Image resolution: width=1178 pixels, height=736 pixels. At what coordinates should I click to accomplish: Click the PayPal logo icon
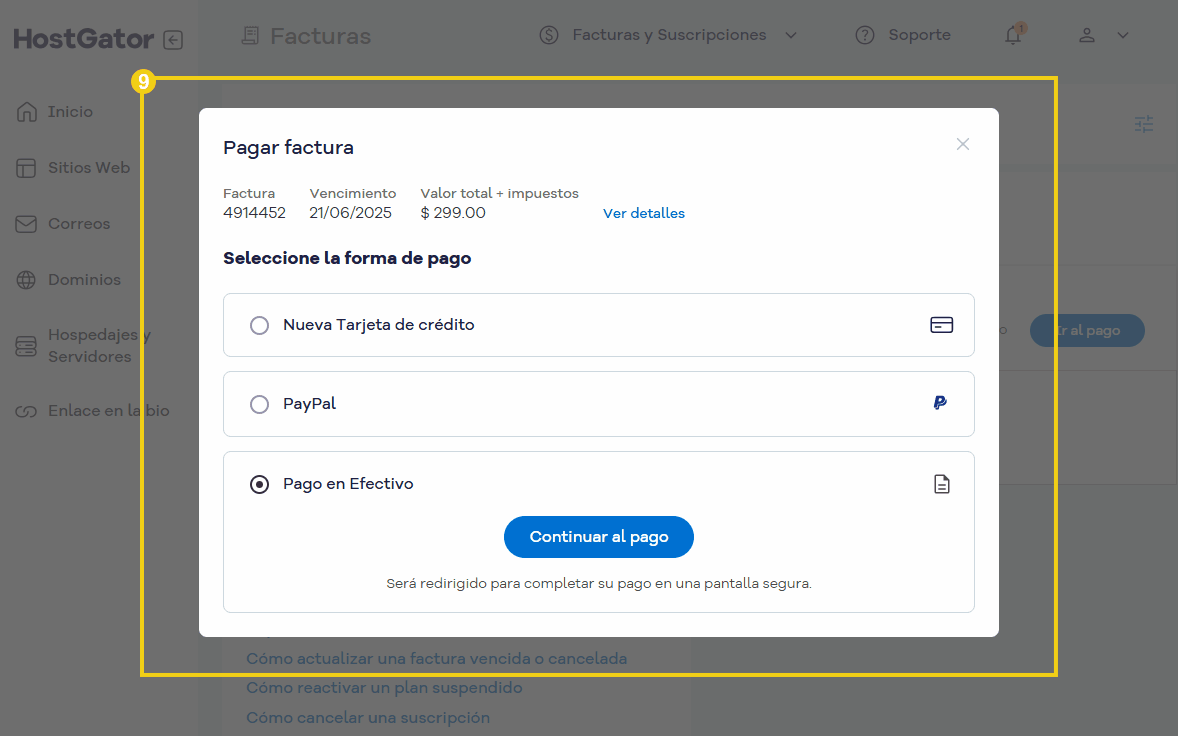[x=940, y=403]
